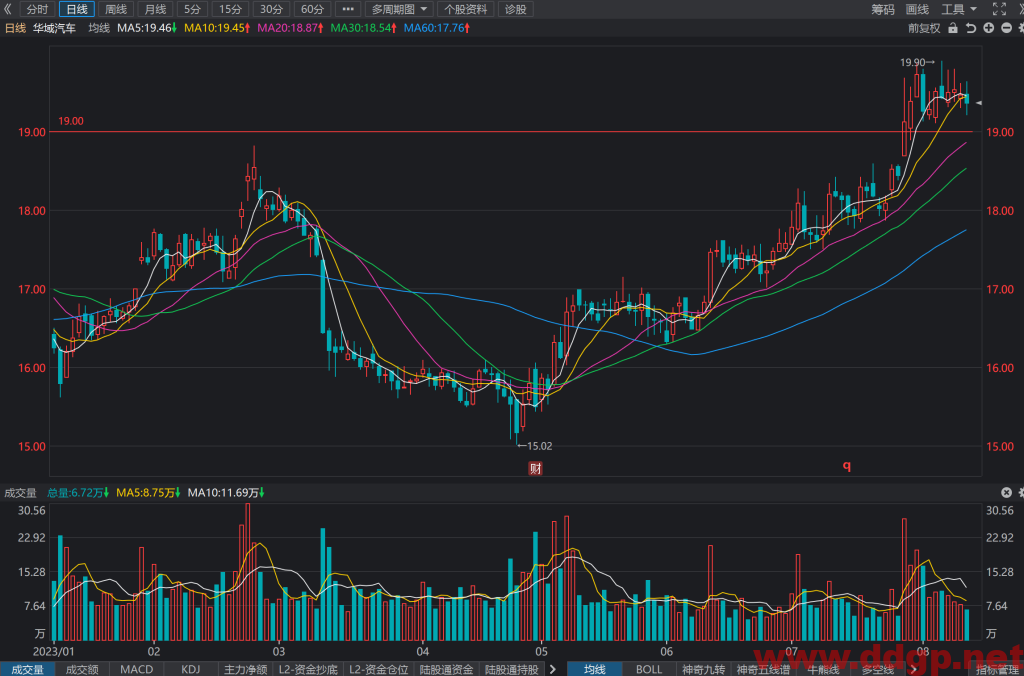Switch to 分时 intraday chart
The image size is (1024, 676).
click(x=38, y=9)
